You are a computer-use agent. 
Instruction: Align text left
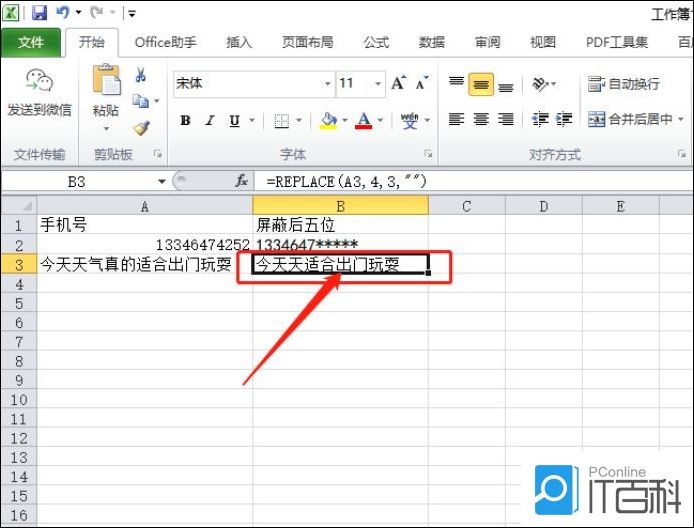click(x=456, y=119)
